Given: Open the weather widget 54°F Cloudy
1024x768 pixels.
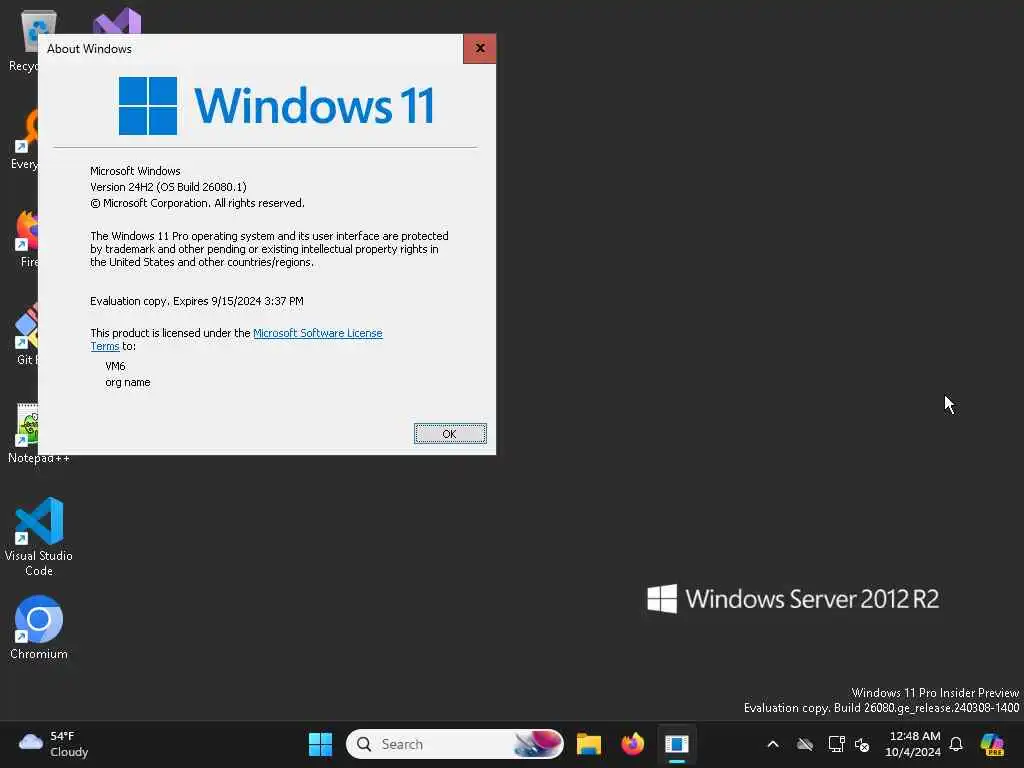Looking at the screenshot, I should click(x=54, y=744).
